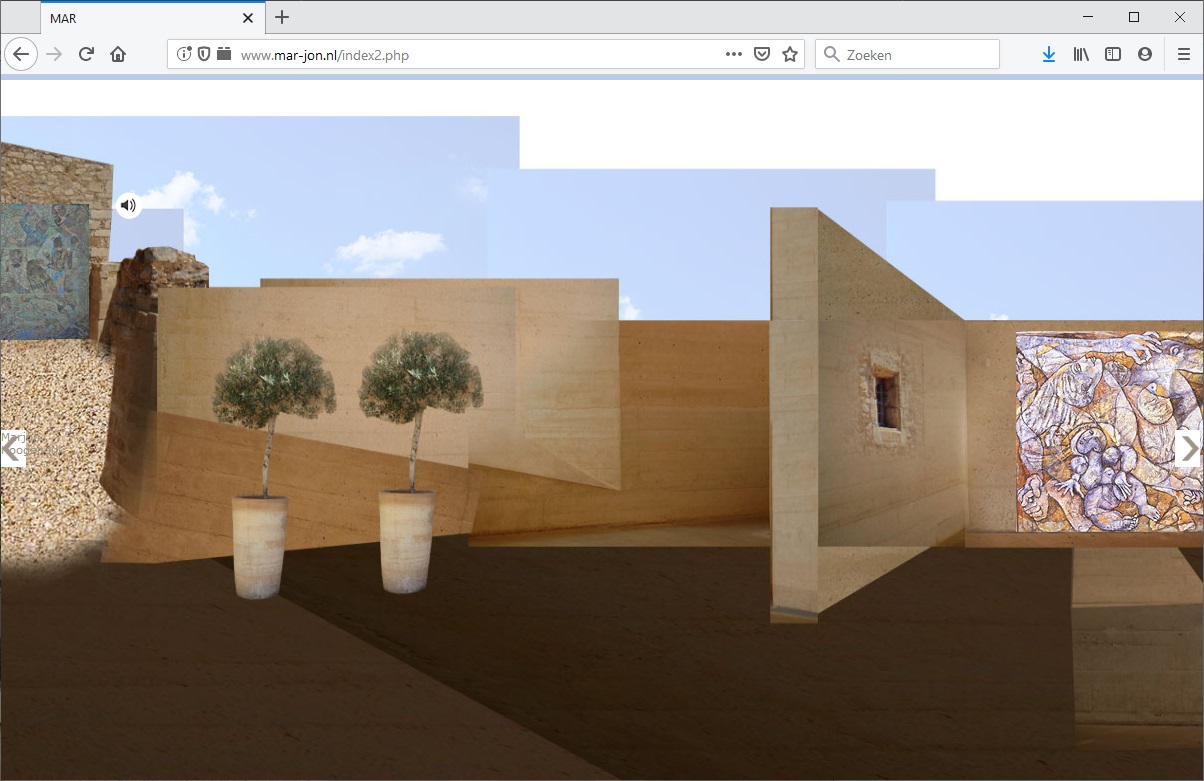Reload the current page

point(86,55)
